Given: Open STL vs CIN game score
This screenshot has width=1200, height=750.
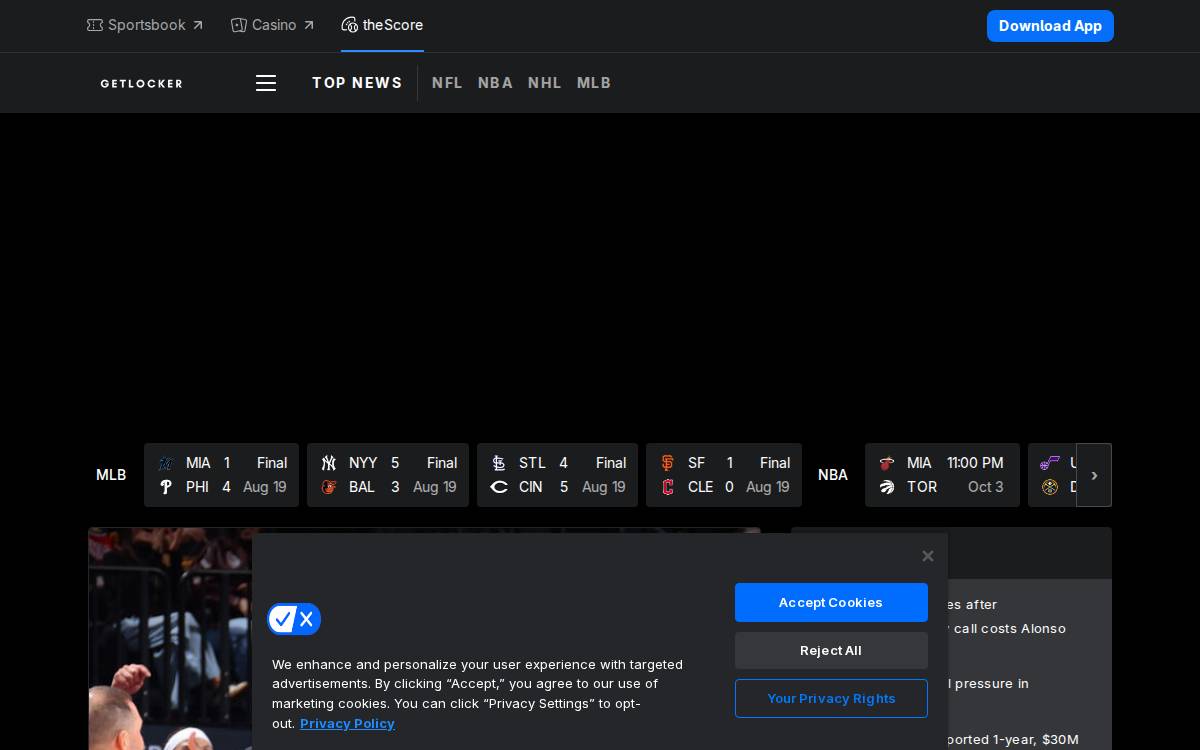Looking at the screenshot, I should 557,475.
